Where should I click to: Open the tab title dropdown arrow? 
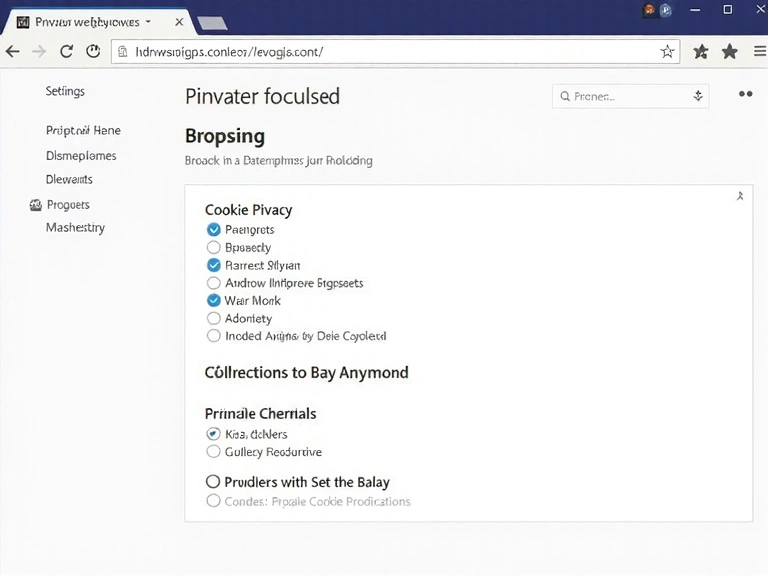click(x=148, y=22)
